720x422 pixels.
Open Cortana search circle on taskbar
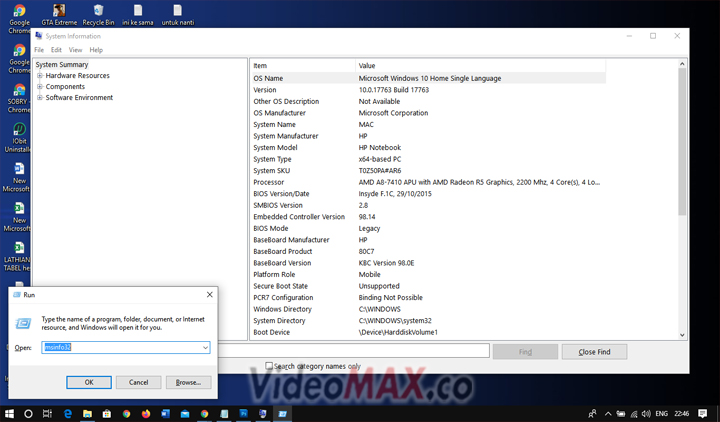coord(28,414)
